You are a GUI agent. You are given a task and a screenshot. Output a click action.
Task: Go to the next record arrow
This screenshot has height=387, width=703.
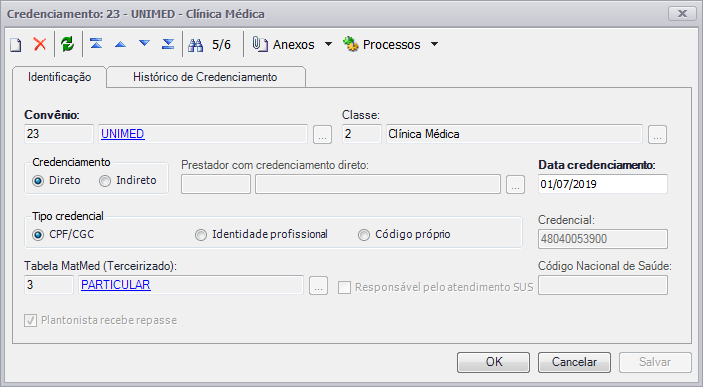tap(144, 43)
